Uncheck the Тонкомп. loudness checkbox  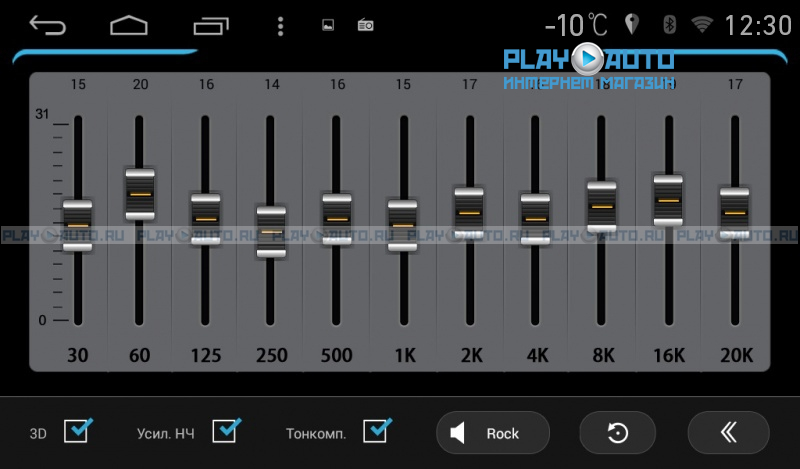pyautogui.click(x=377, y=432)
